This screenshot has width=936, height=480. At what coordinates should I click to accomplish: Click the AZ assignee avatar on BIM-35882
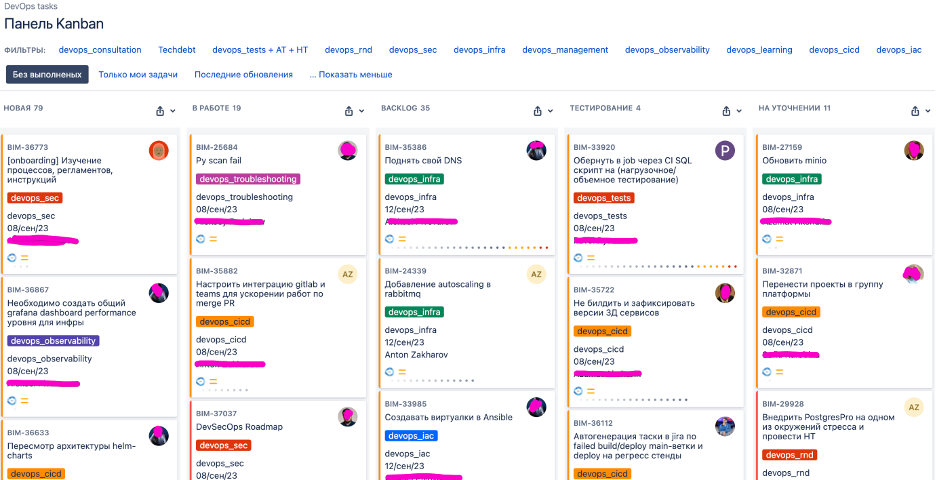pos(347,274)
